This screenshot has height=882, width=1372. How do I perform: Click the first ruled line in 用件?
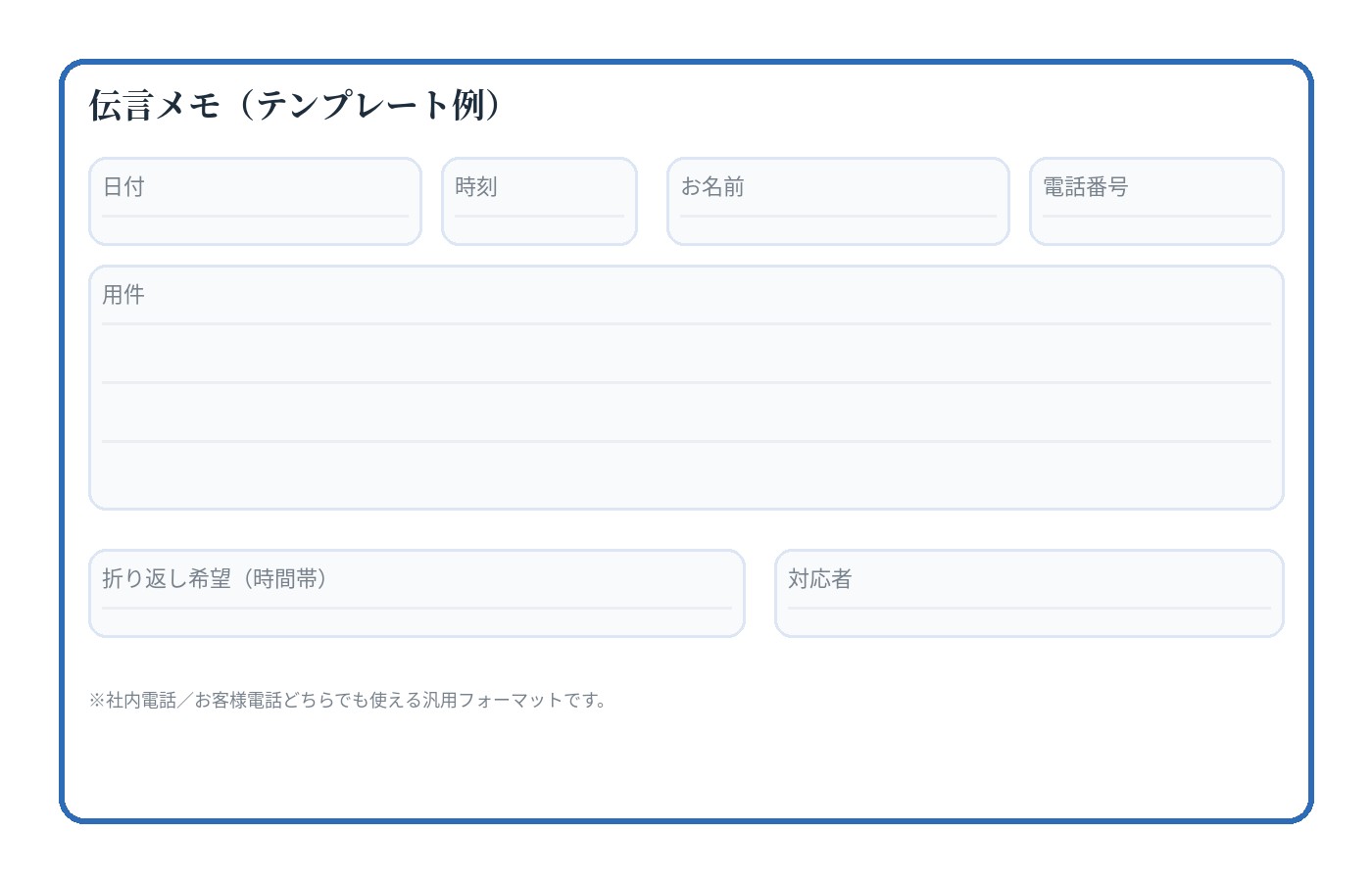pyautogui.click(x=686, y=323)
